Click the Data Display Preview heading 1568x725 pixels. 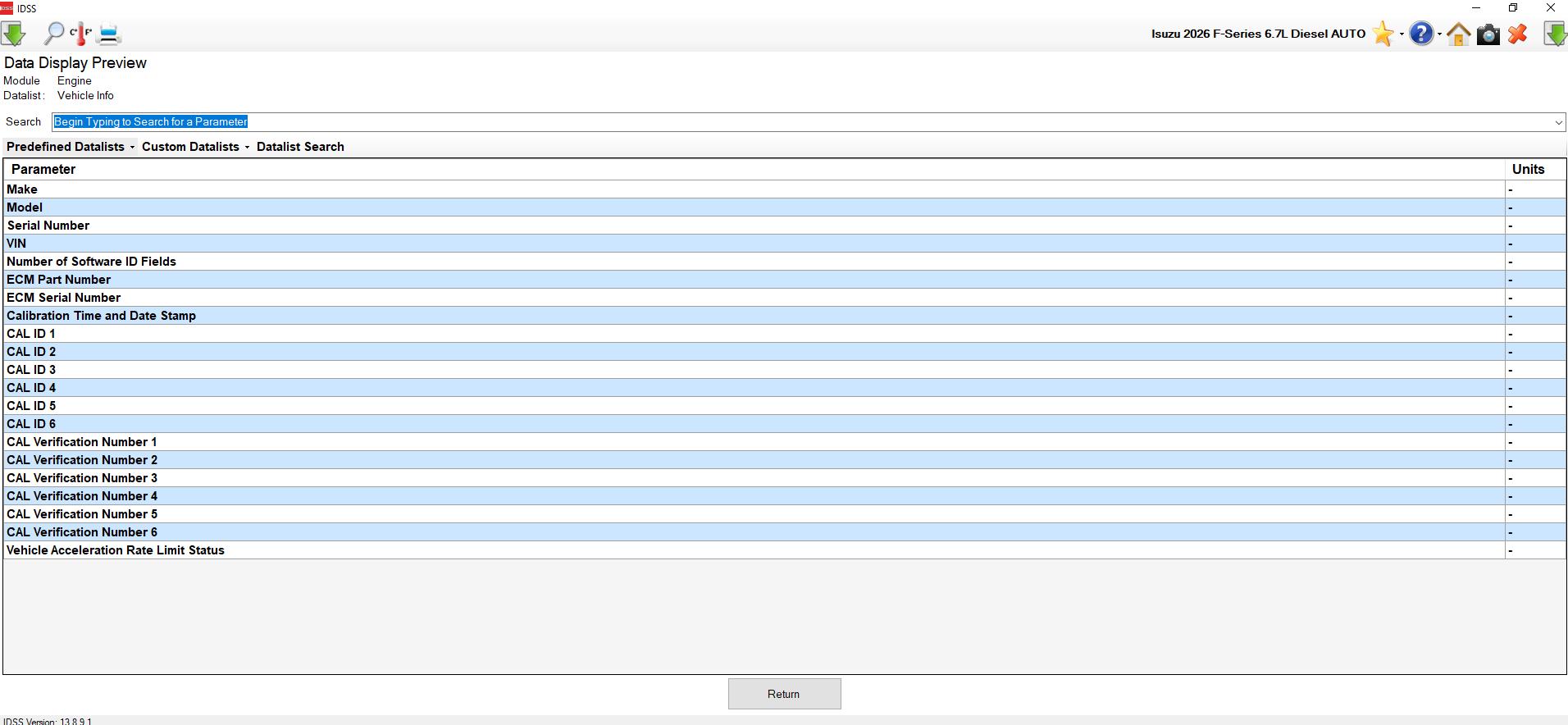[x=75, y=63]
